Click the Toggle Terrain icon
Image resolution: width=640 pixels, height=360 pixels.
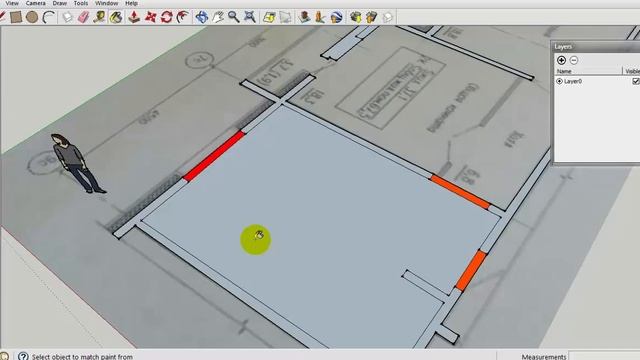(285, 17)
